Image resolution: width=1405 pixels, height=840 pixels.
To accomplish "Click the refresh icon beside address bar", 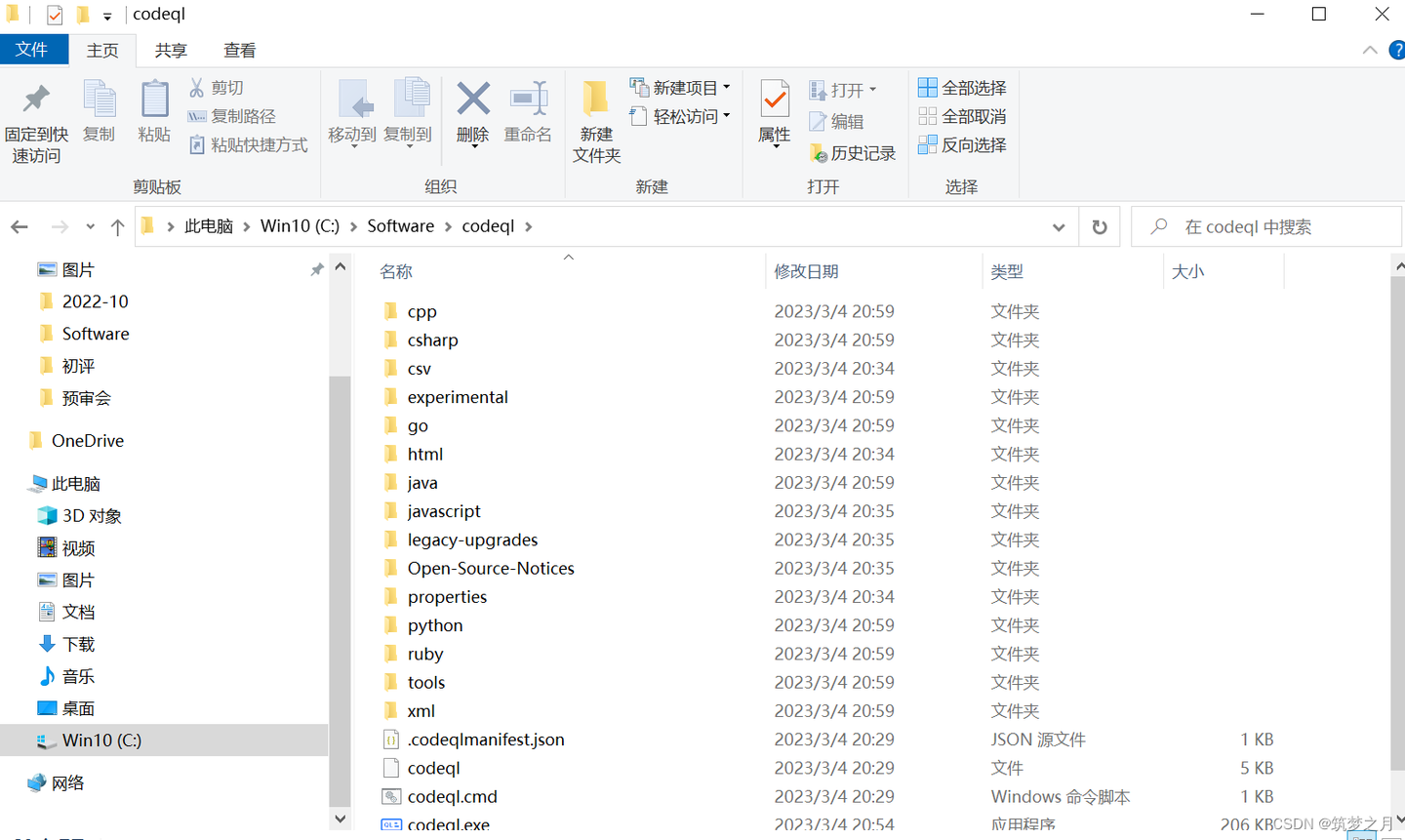I will tap(1099, 226).
